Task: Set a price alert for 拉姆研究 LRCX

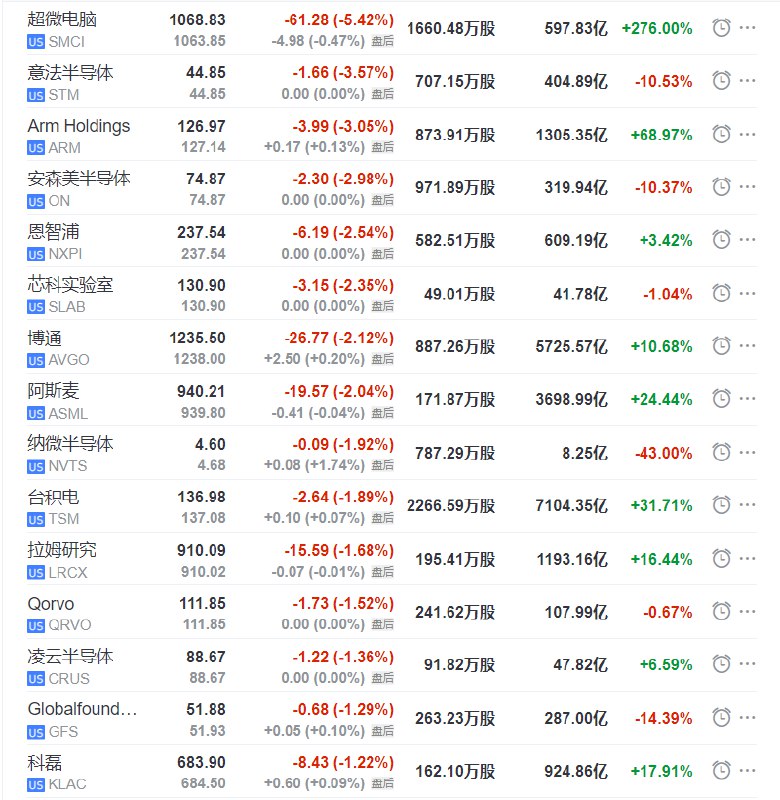Action: click(x=721, y=559)
